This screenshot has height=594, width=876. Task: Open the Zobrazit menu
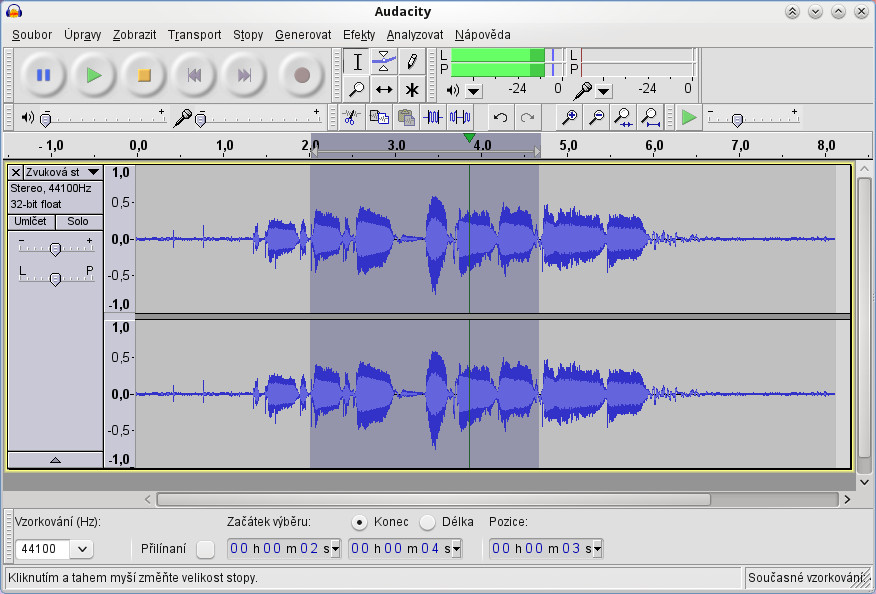point(134,35)
